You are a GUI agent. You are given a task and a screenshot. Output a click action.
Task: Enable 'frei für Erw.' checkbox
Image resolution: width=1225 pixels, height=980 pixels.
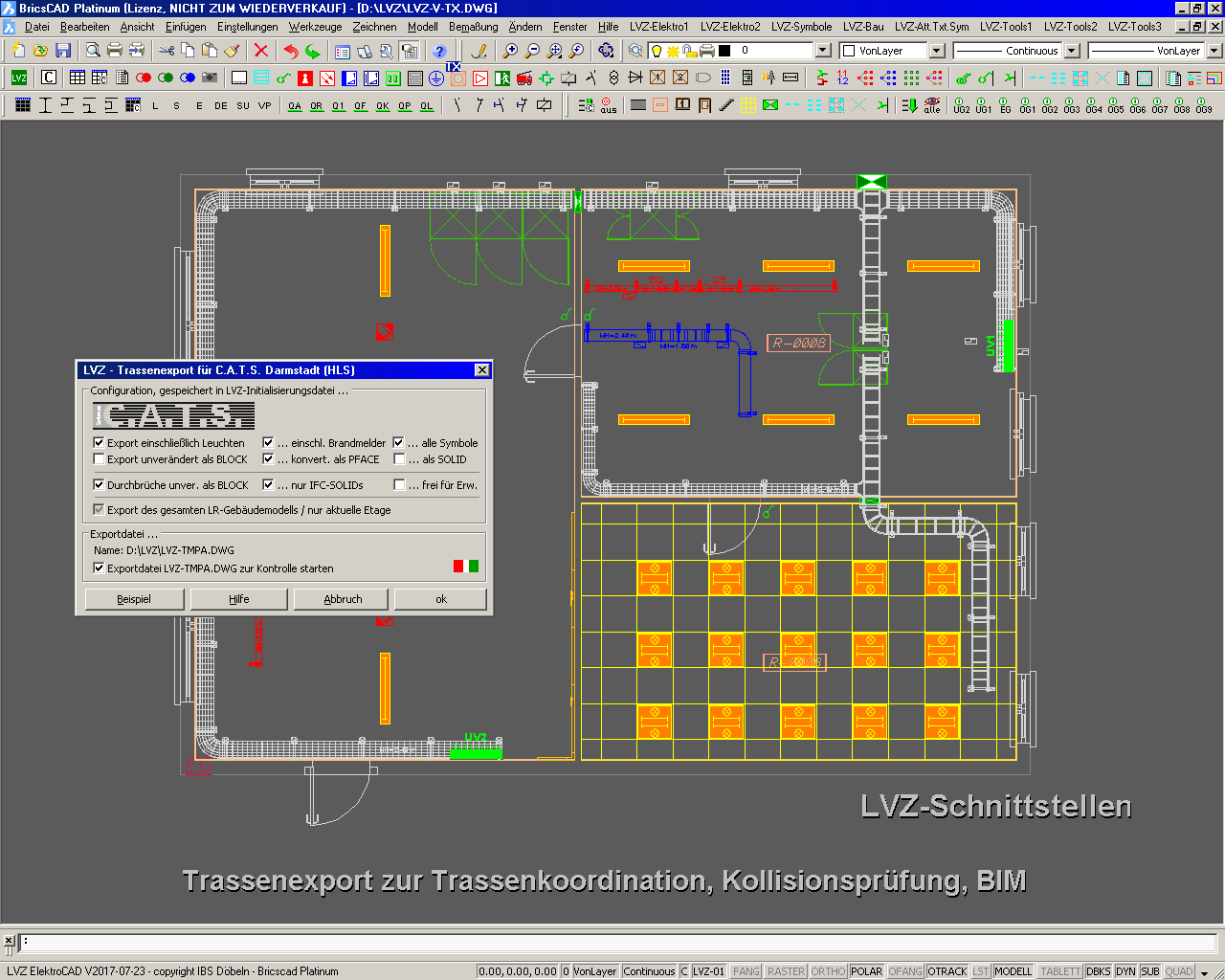click(x=399, y=485)
